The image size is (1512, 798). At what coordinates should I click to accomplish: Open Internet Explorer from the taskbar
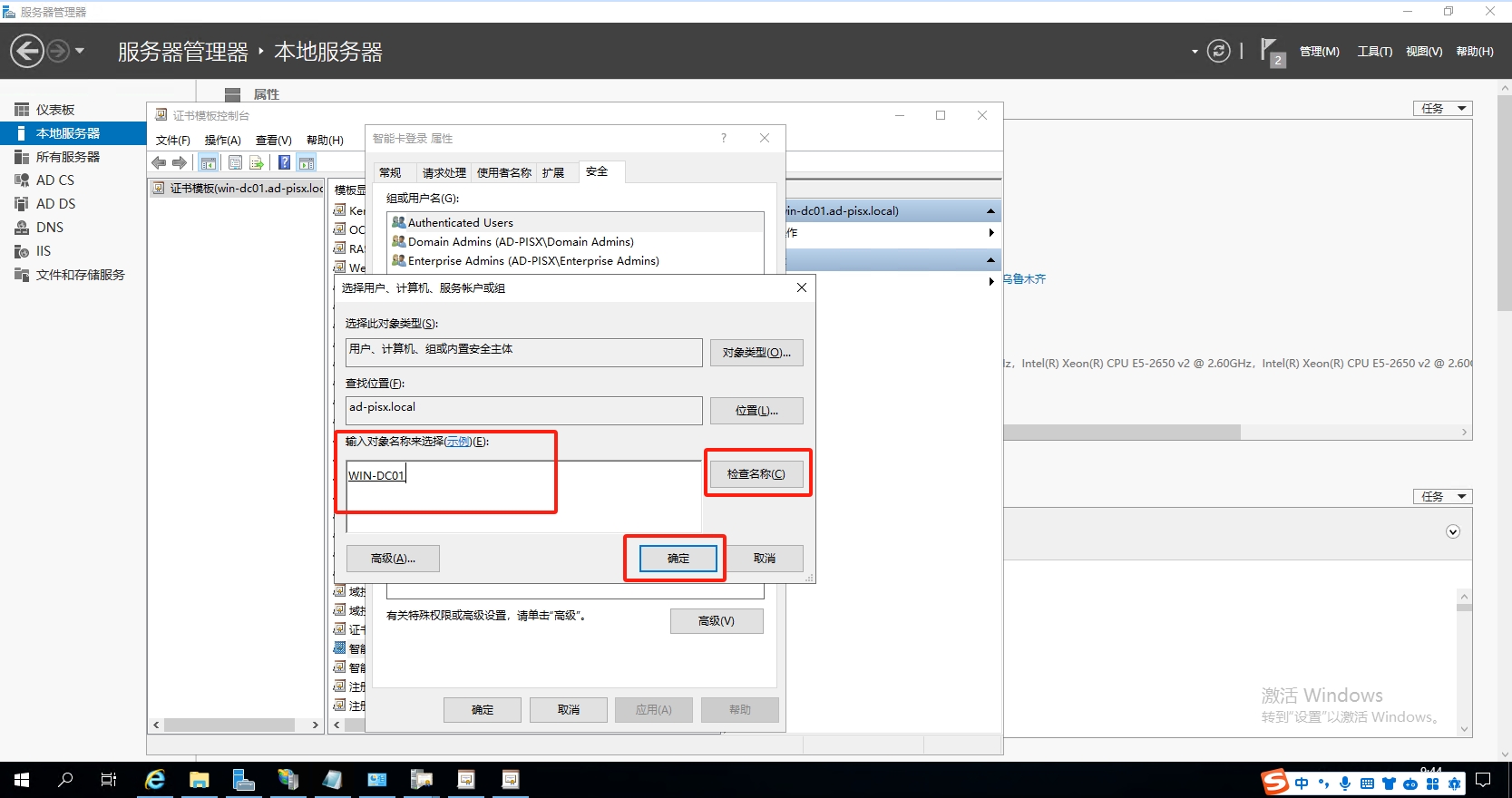click(156, 780)
